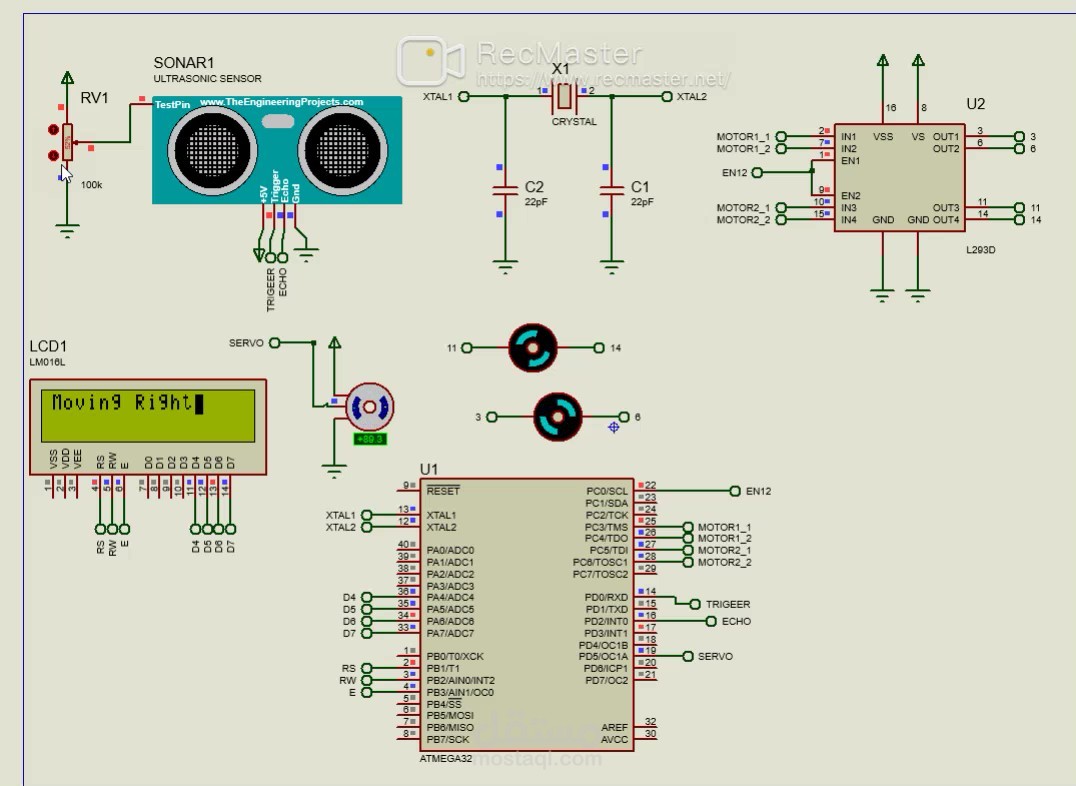The width and height of the screenshot is (1076, 786).
Task: Click terminal 3 left of lower motor
Action: tap(491, 417)
